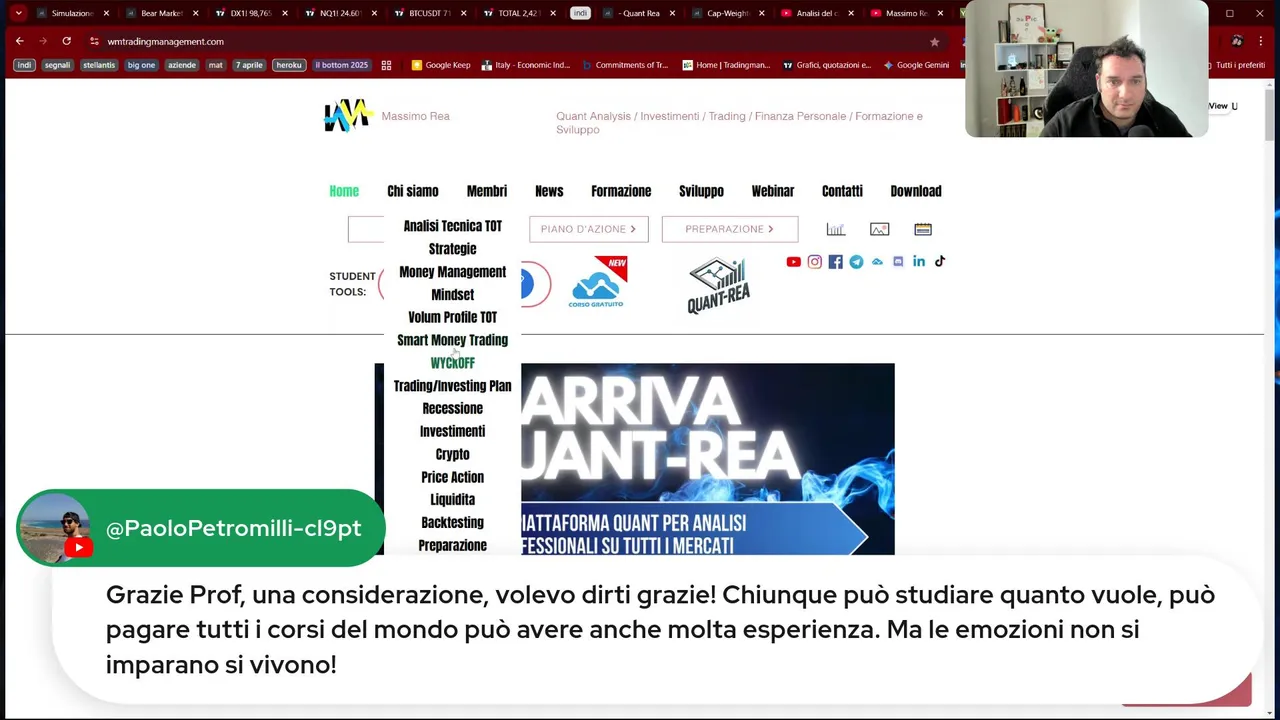Switch to the Simulazione tab
Viewport: 1280px width, 720px height.
point(72,13)
